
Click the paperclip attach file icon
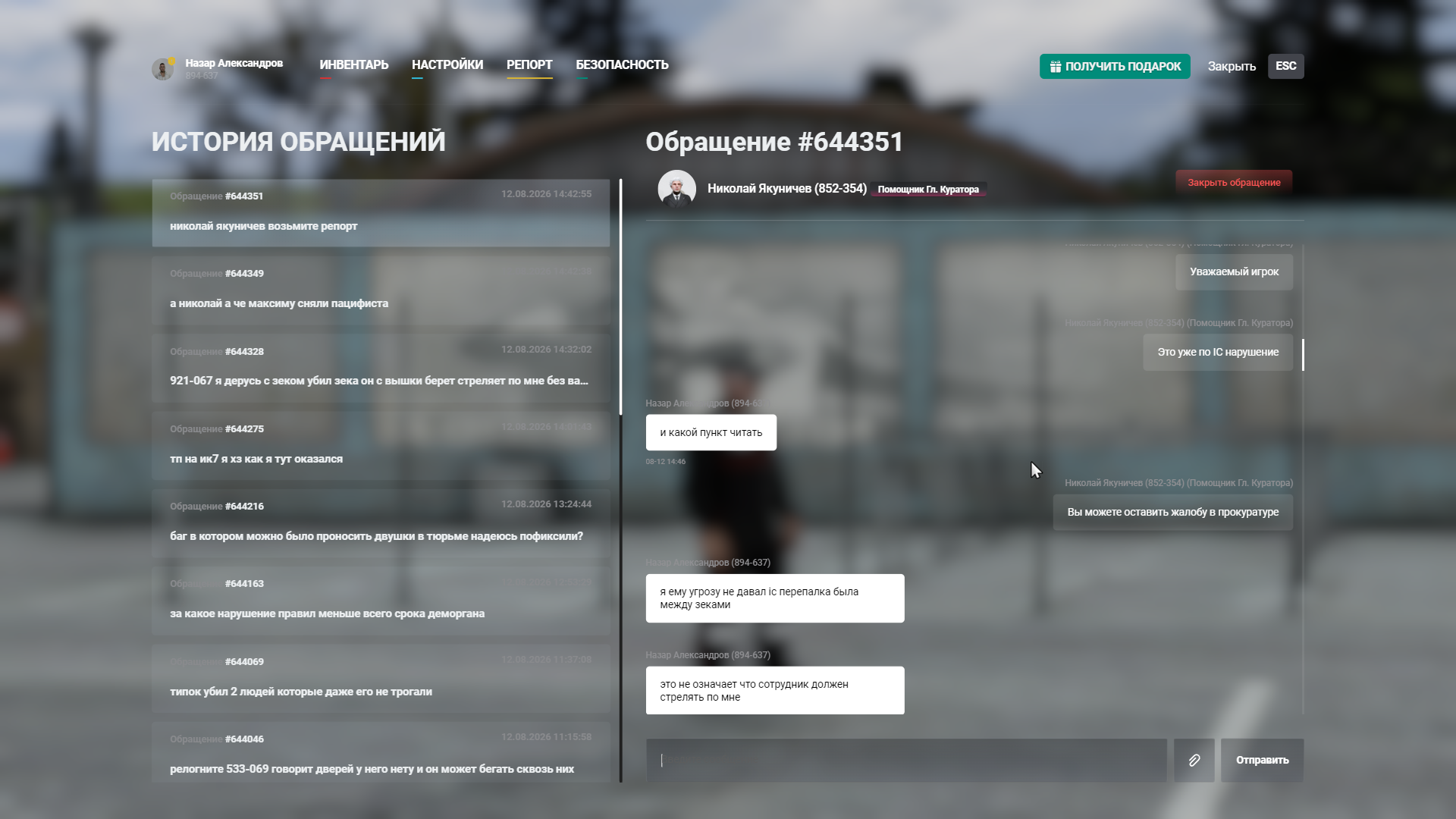[1194, 760]
